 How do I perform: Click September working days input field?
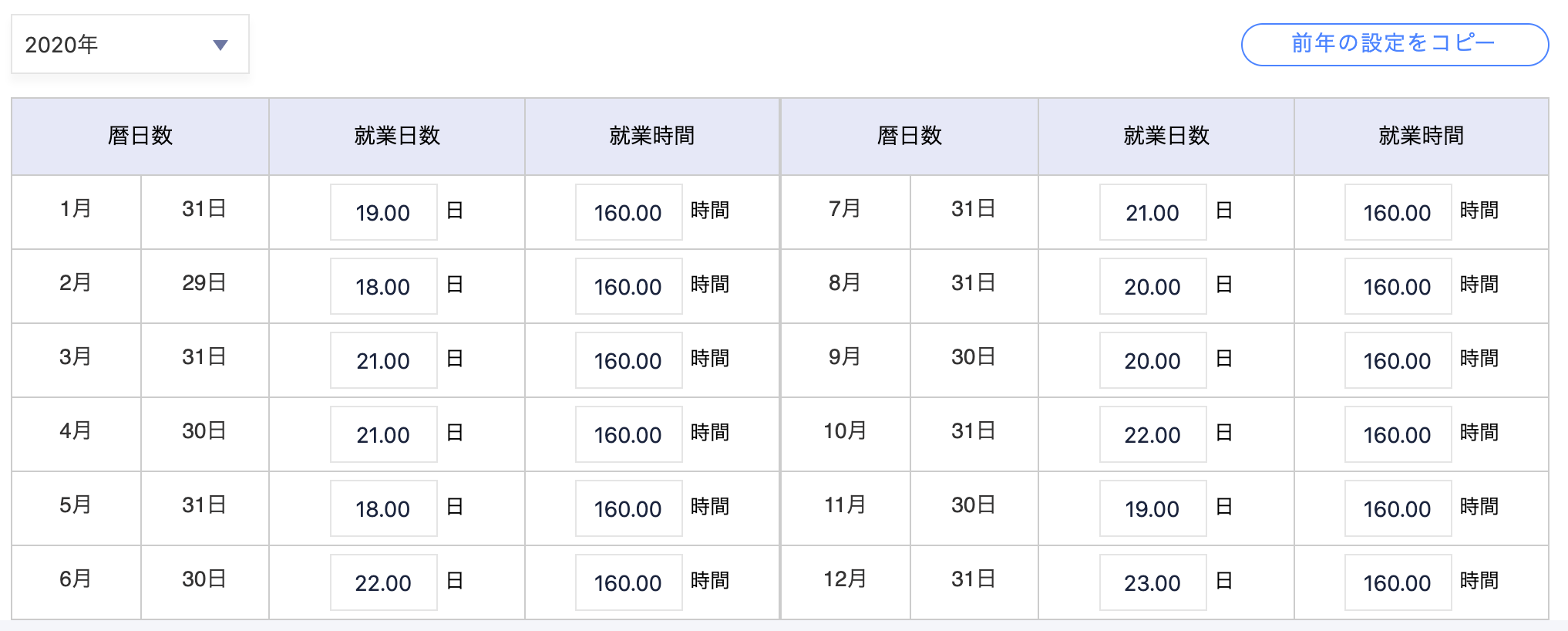(1152, 360)
